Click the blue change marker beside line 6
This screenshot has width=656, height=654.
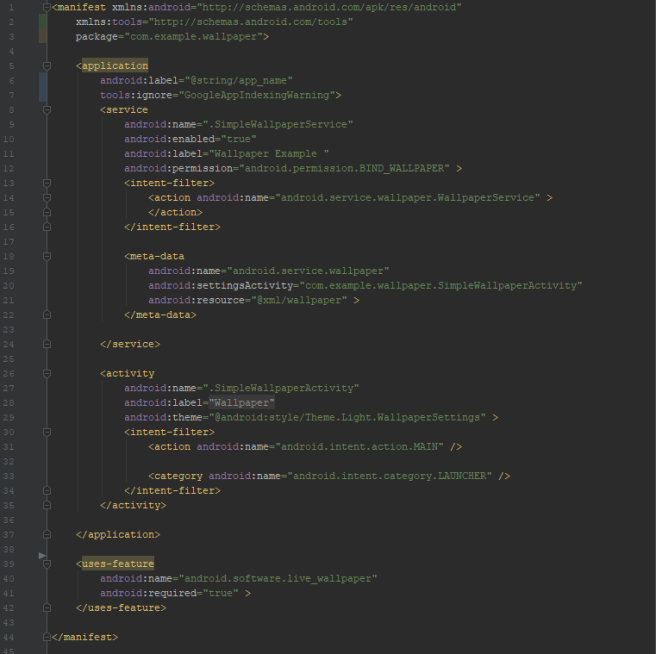(42, 81)
